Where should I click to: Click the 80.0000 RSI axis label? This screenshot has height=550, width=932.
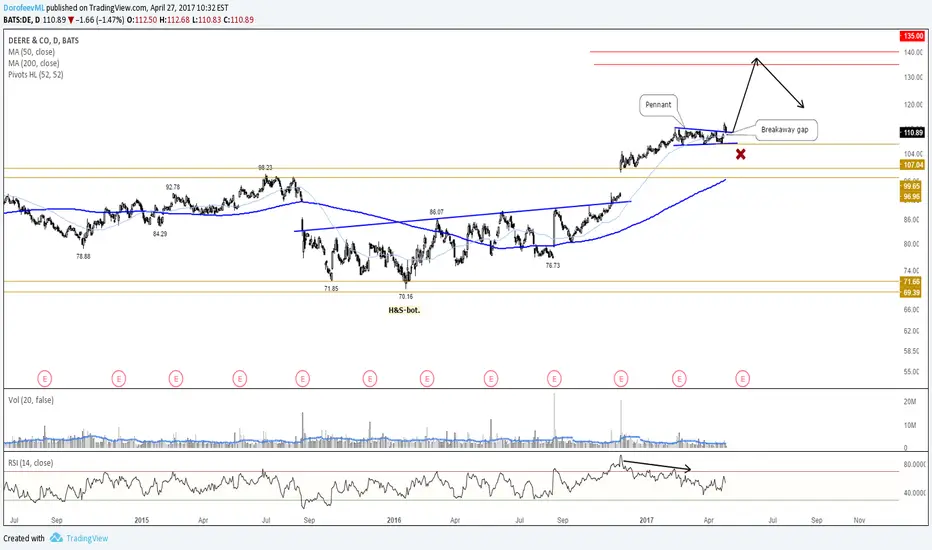coord(914,464)
